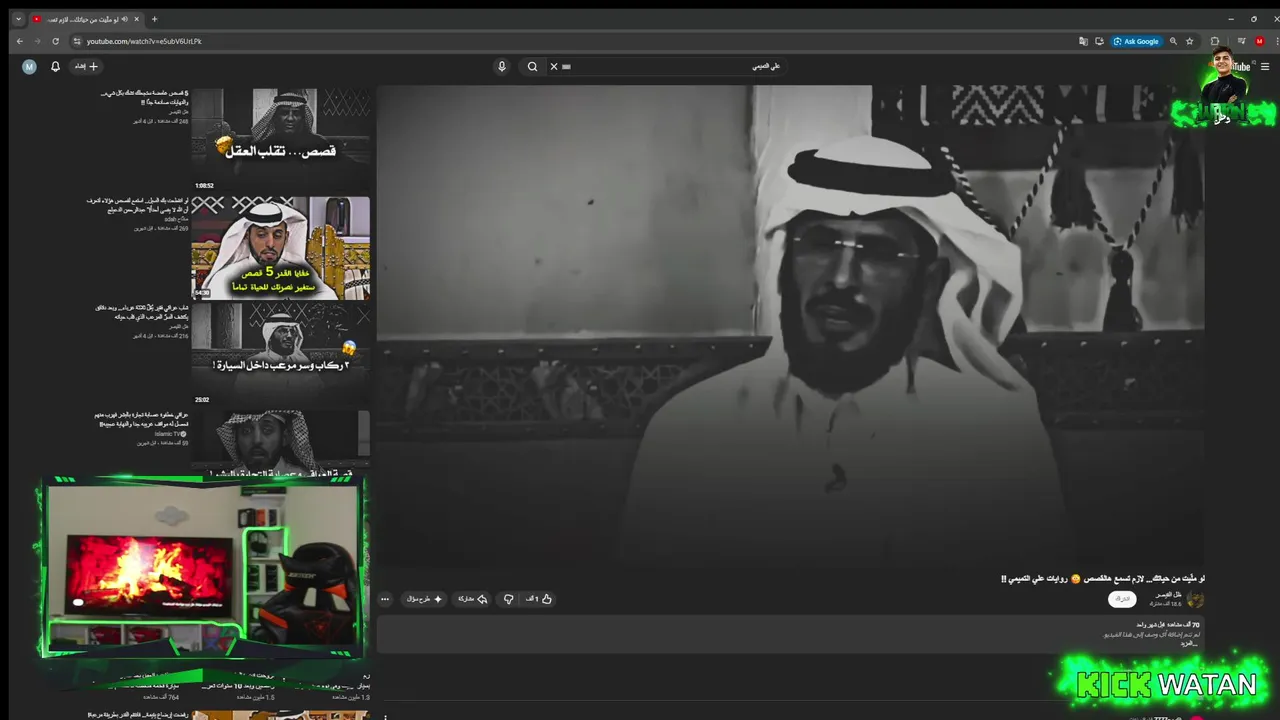Share the video via the share button
The width and height of the screenshot is (1280, 720).
(473, 599)
